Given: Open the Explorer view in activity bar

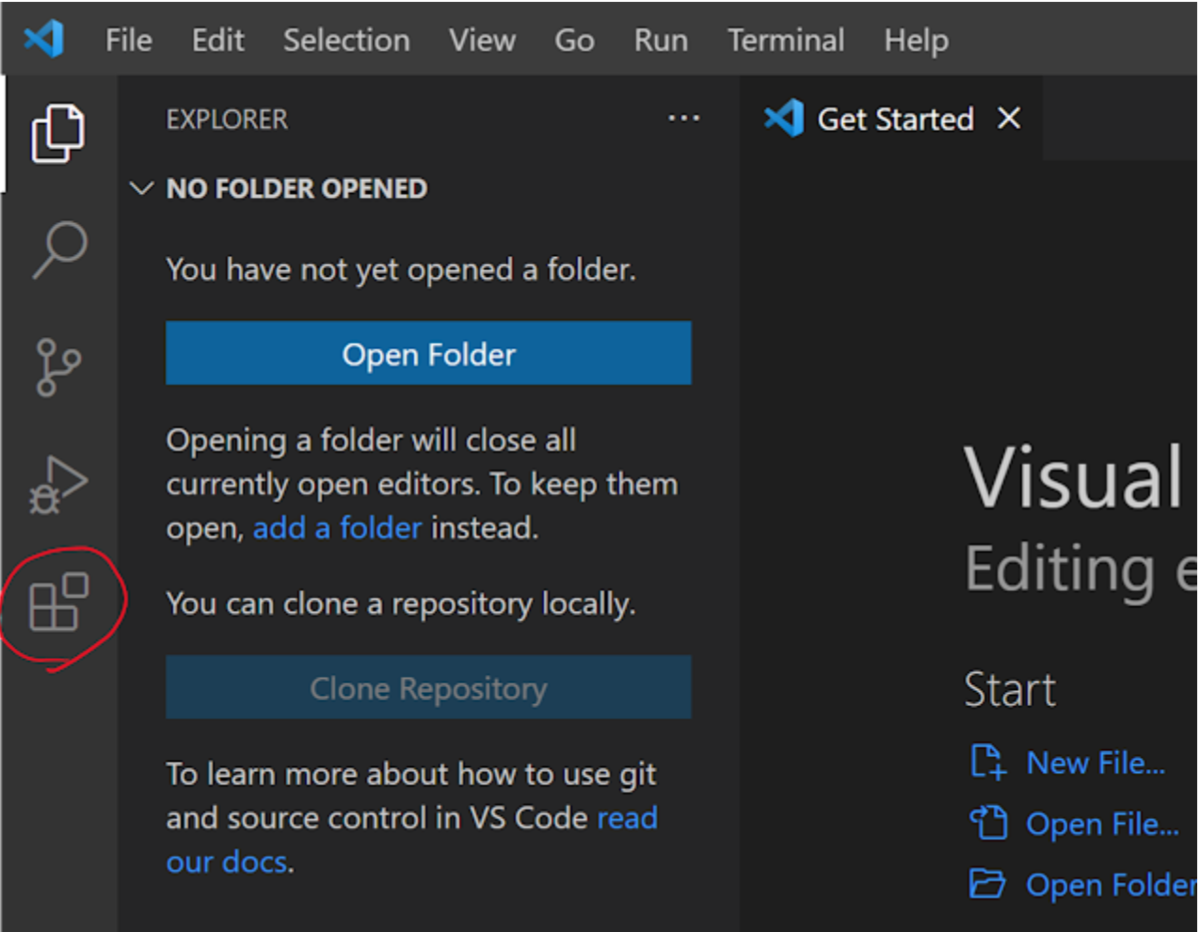Looking at the screenshot, I should 58,132.
